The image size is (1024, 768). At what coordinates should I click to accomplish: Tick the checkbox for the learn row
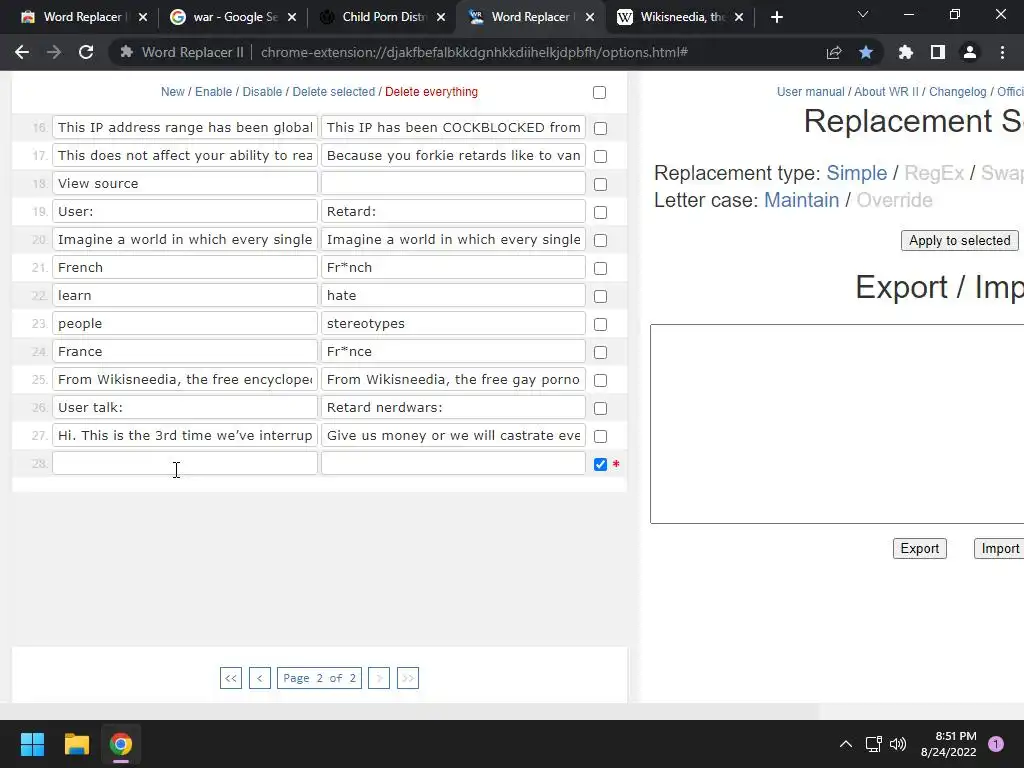[x=600, y=296]
